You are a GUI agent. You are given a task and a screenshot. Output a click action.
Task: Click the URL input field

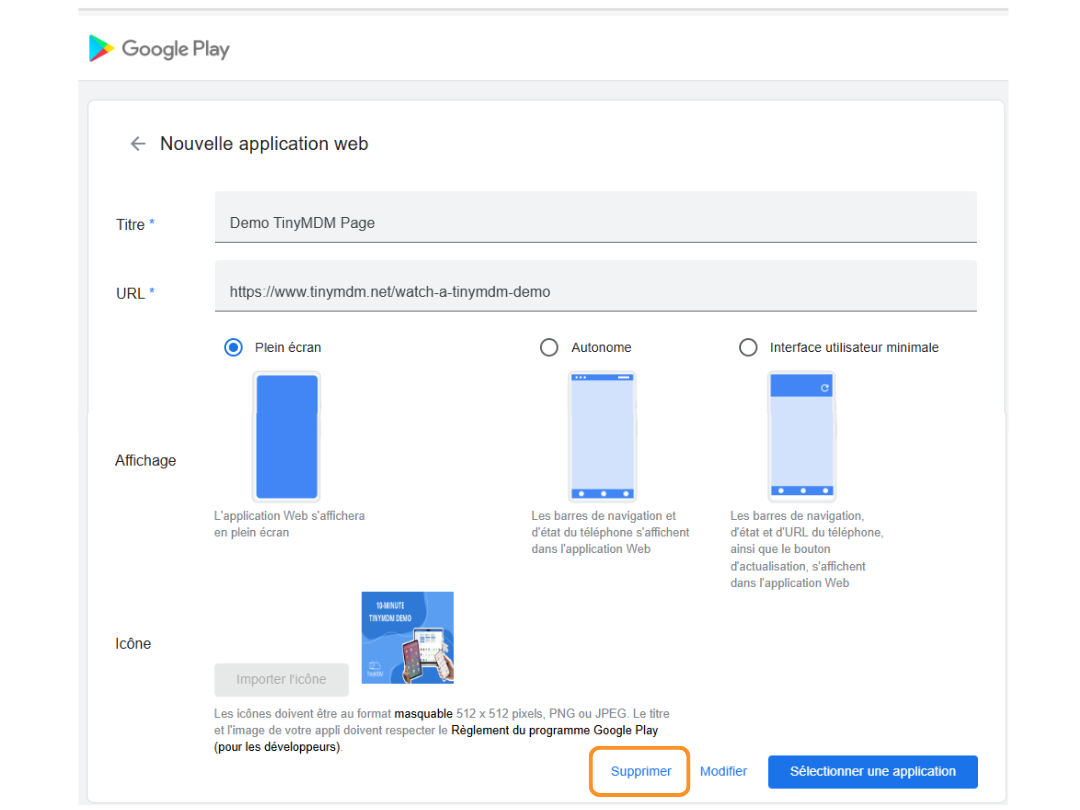596,286
